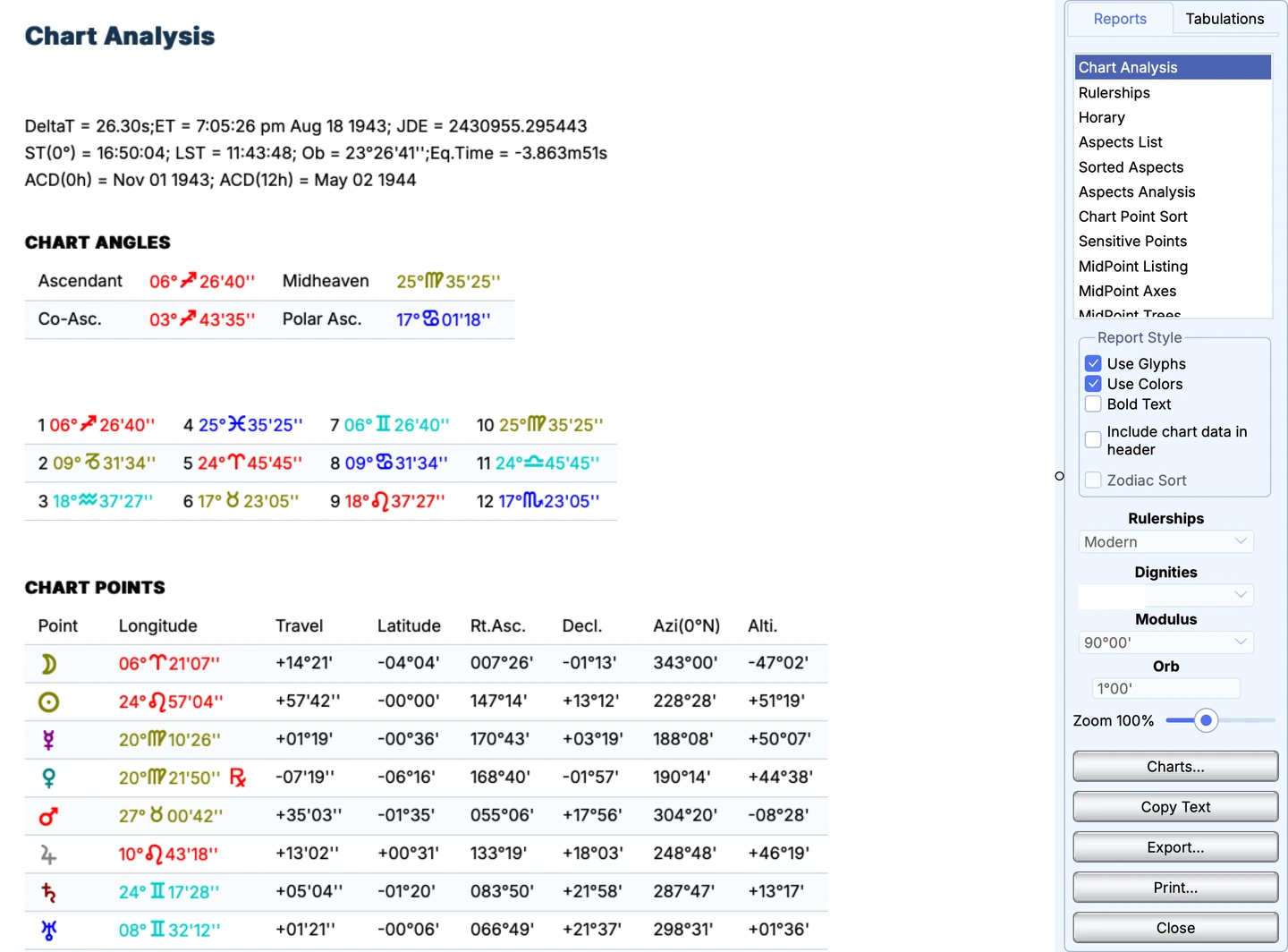Toggle the Zodiac Sort checkbox

coord(1093,480)
